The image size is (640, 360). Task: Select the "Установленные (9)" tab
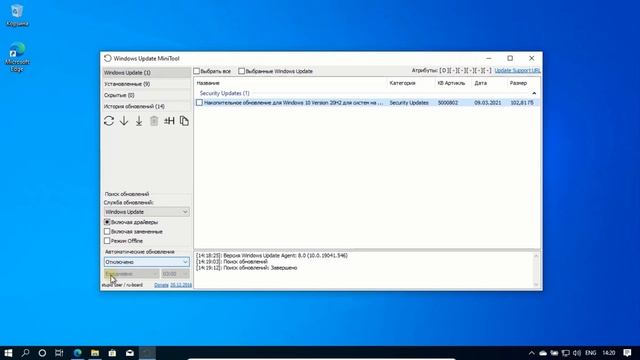[146, 84]
